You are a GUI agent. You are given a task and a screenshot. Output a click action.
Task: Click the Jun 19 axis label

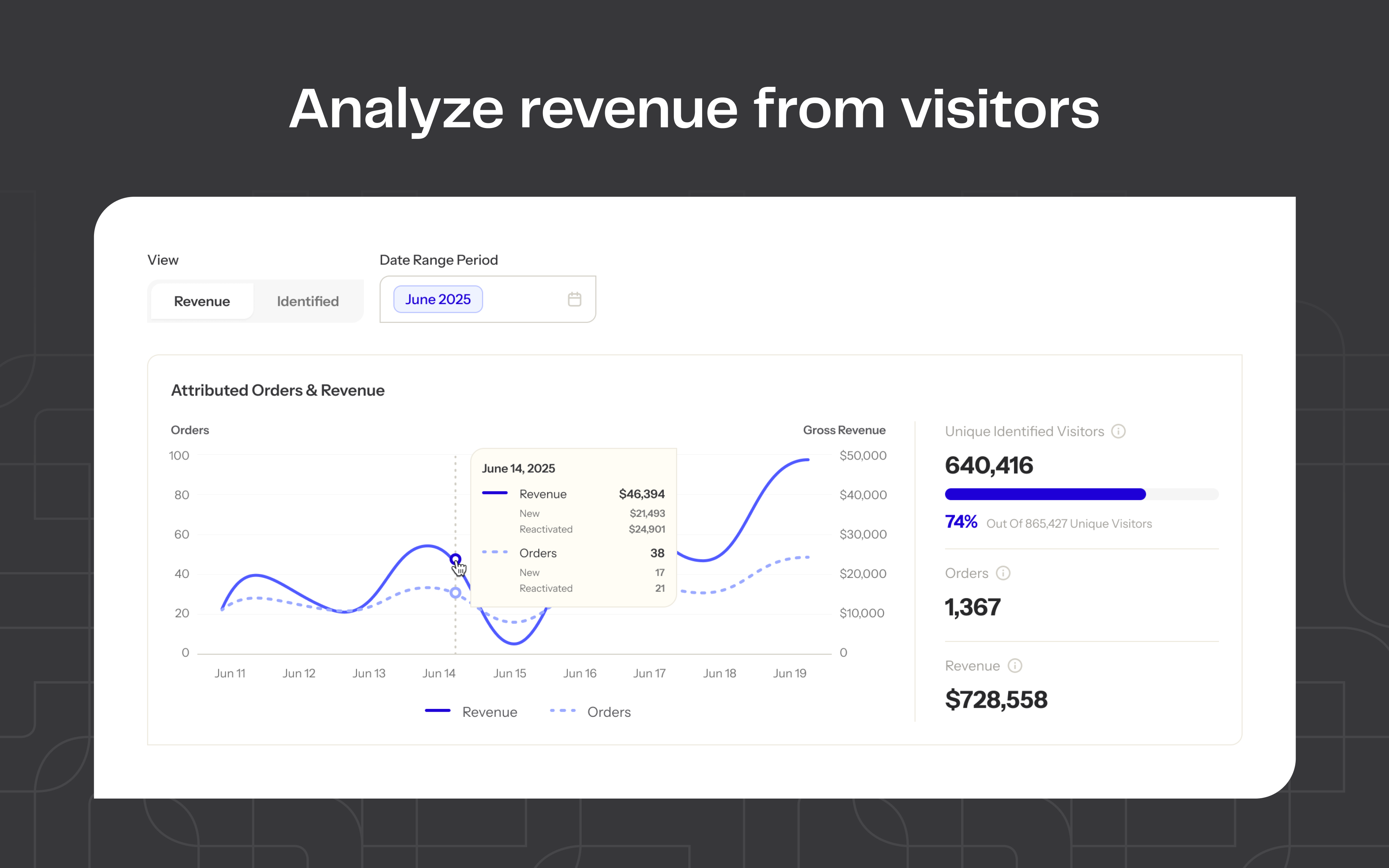789,673
